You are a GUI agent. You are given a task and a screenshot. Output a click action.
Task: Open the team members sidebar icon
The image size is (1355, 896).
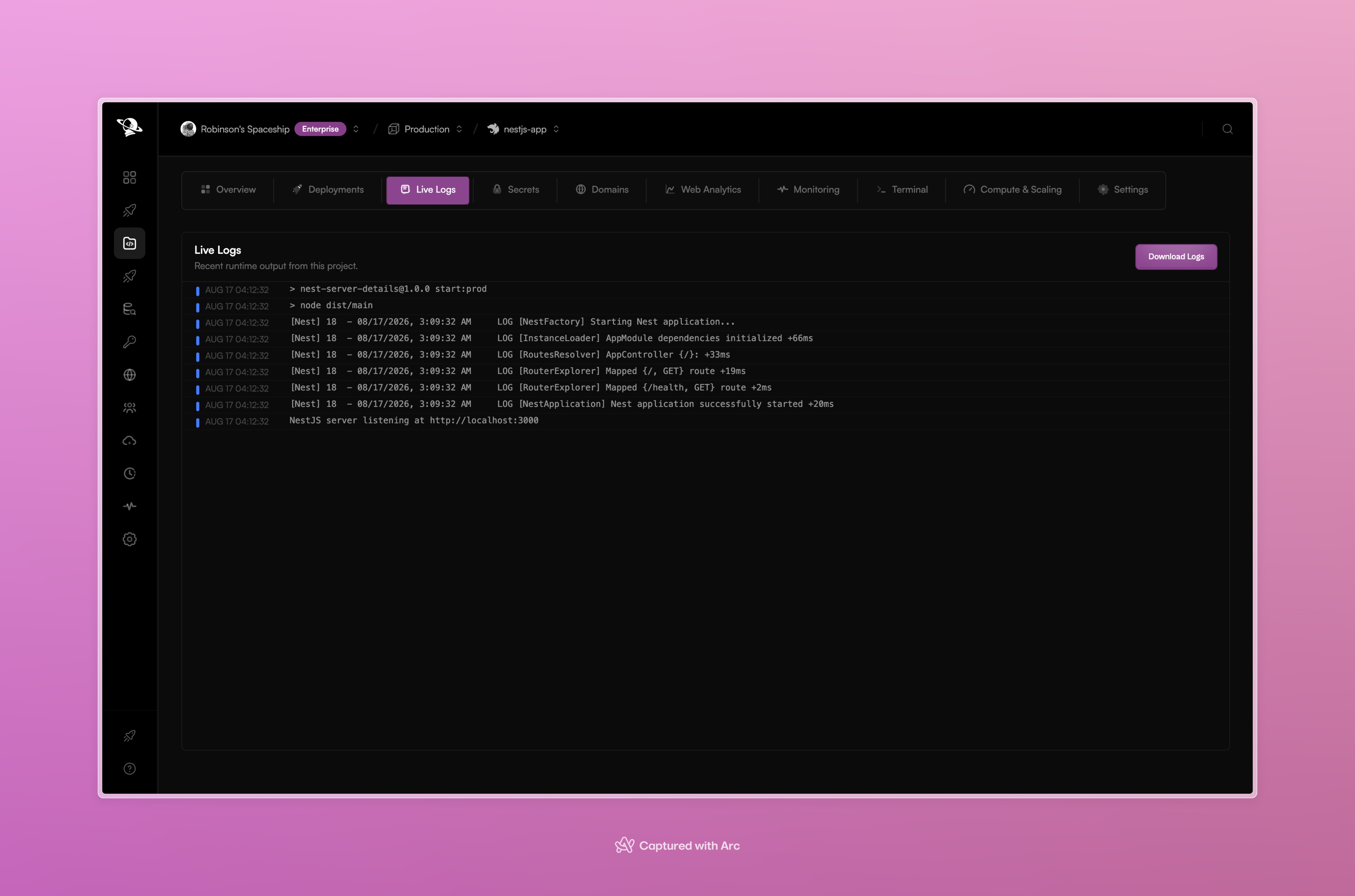coord(130,408)
